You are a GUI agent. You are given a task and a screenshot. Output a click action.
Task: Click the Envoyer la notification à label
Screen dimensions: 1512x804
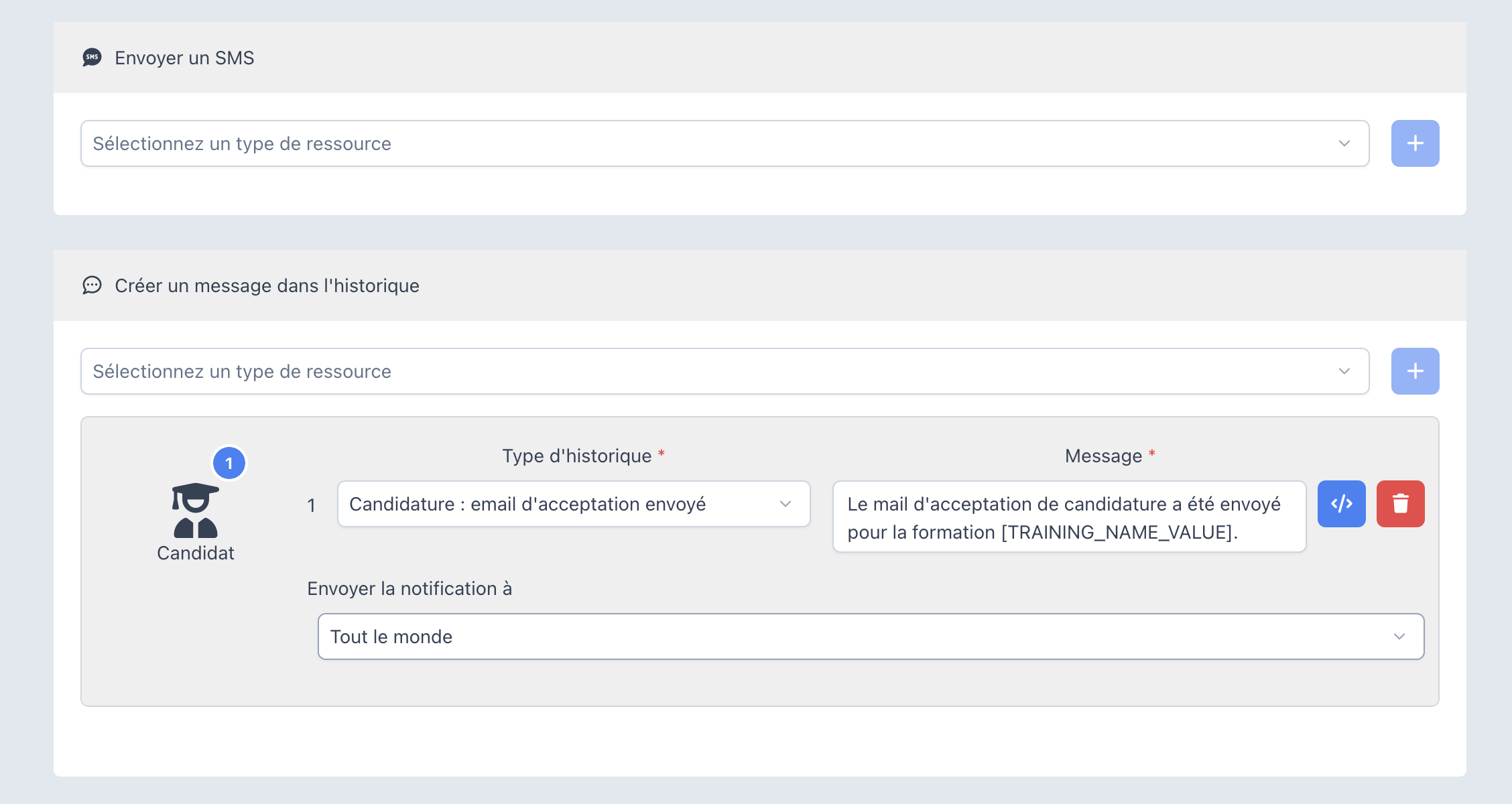click(409, 589)
